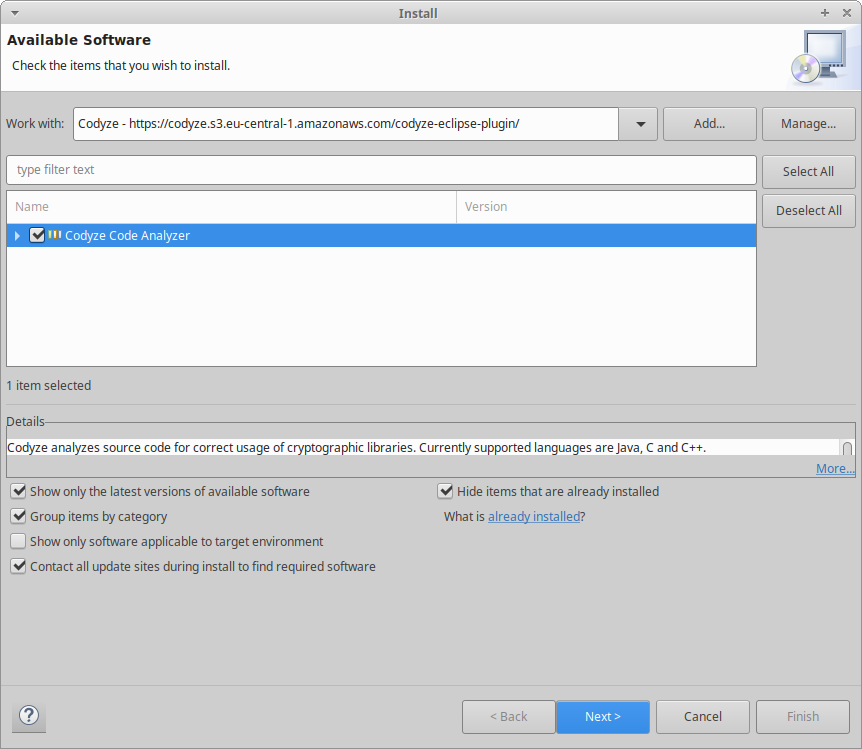Toggle Contact all update sites checkbox
The height and width of the screenshot is (749, 862).
(18, 566)
